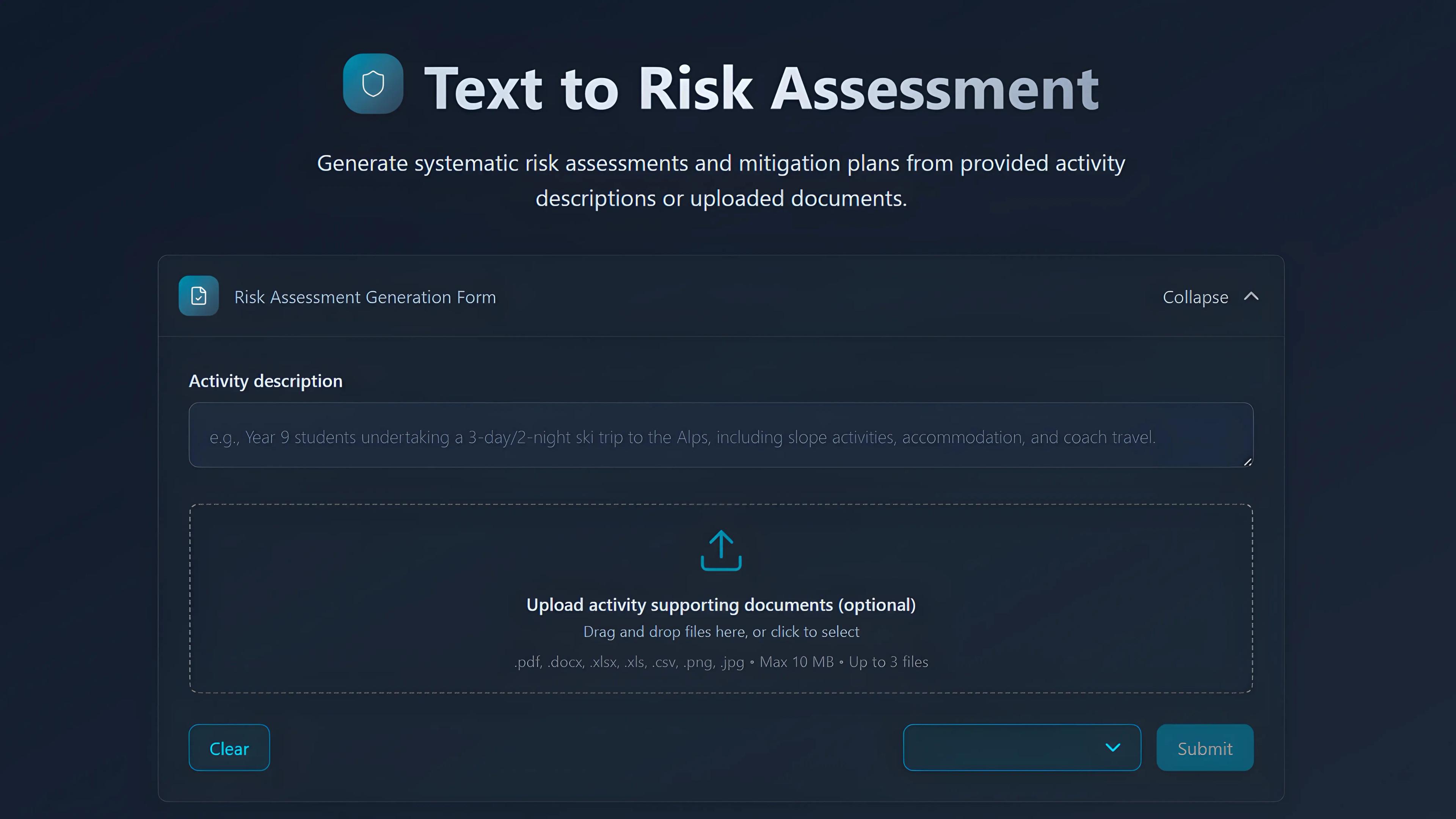Click the Risk Assessment Generation Form title
This screenshot has height=819, width=1456.
tap(364, 297)
